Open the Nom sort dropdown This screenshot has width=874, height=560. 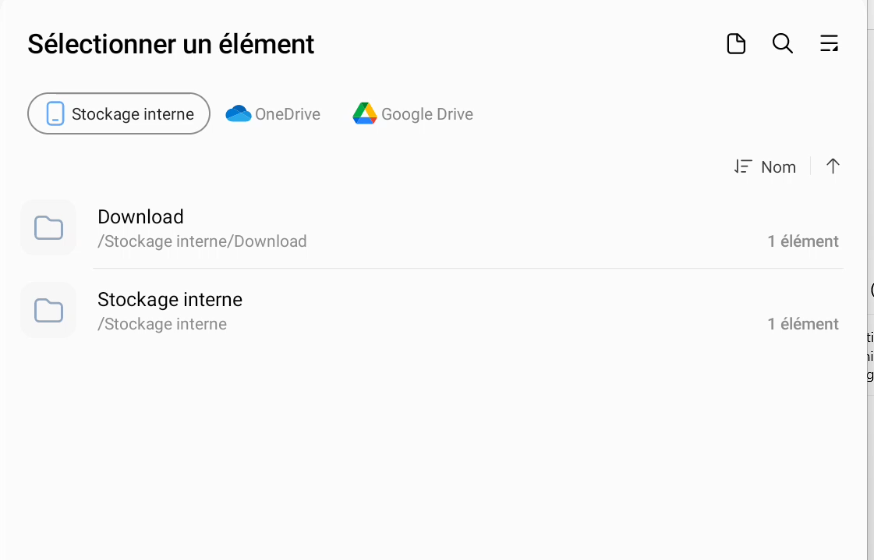[x=778, y=167]
